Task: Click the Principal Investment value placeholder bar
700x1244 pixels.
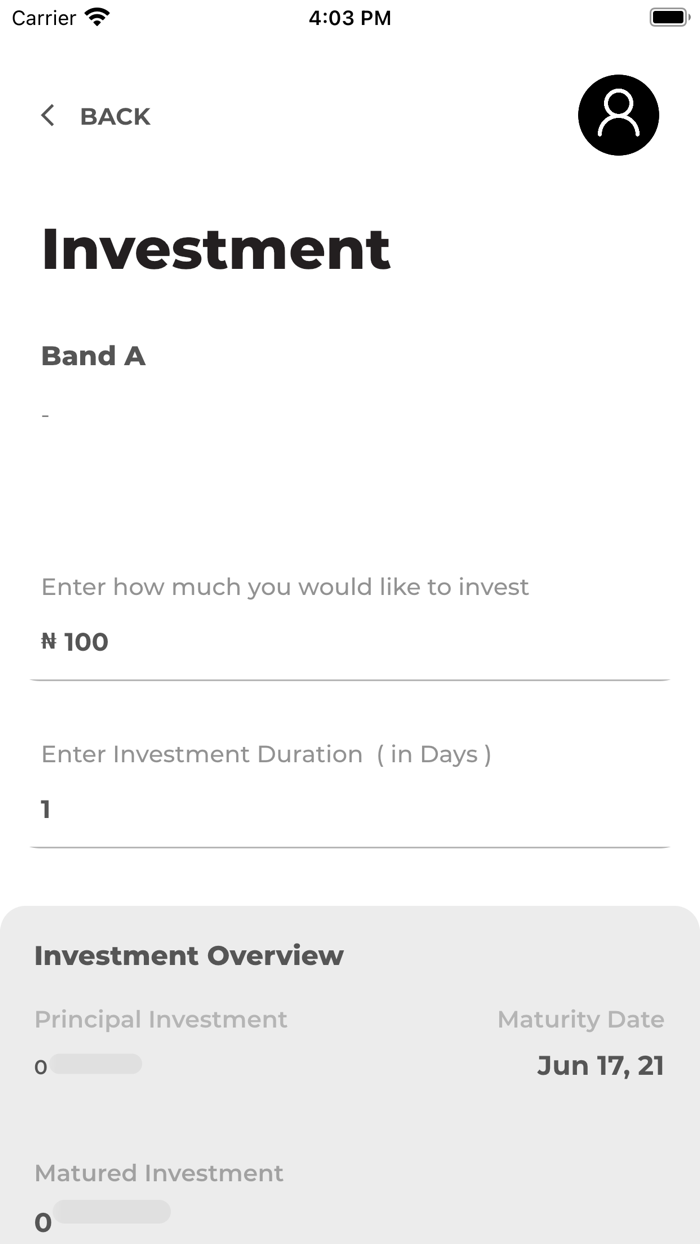Action: click(x=96, y=1064)
